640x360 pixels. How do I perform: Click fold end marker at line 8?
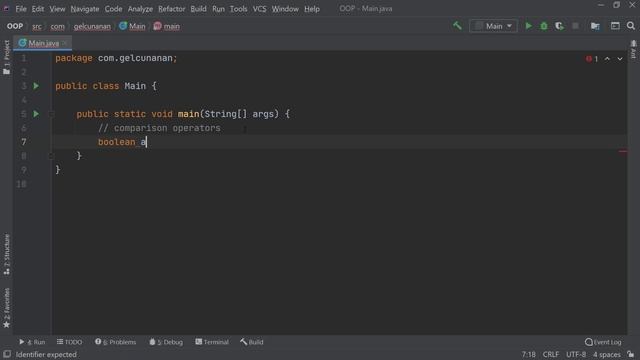pyautogui.click(x=51, y=156)
